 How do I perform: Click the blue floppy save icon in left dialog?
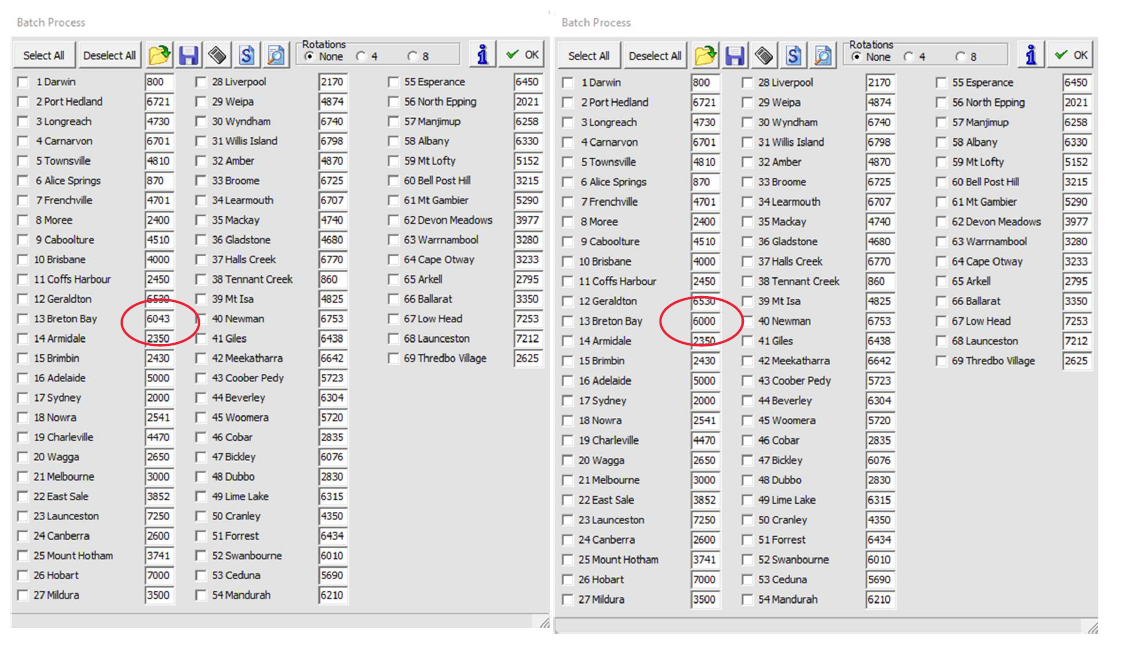[x=188, y=55]
